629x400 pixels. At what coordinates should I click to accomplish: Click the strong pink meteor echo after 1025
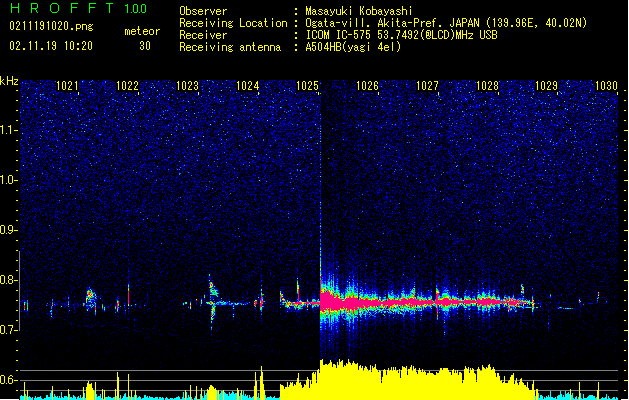click(x=425, y=302)
